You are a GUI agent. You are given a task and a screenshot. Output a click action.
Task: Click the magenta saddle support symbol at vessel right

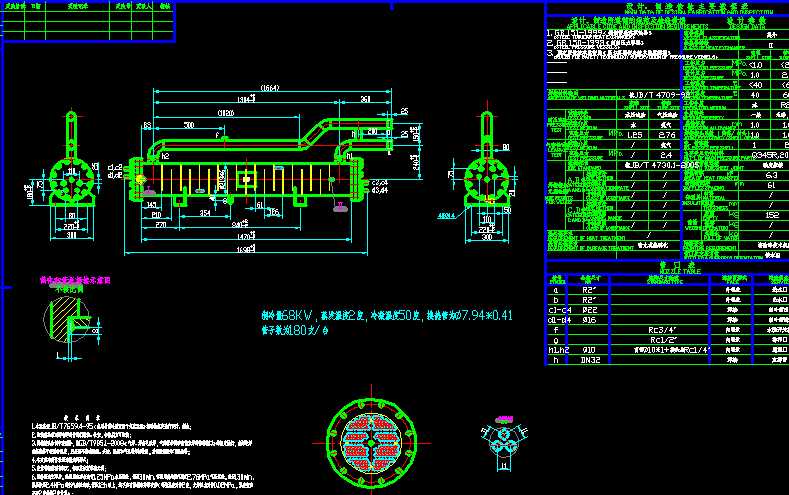click(340, 207)
